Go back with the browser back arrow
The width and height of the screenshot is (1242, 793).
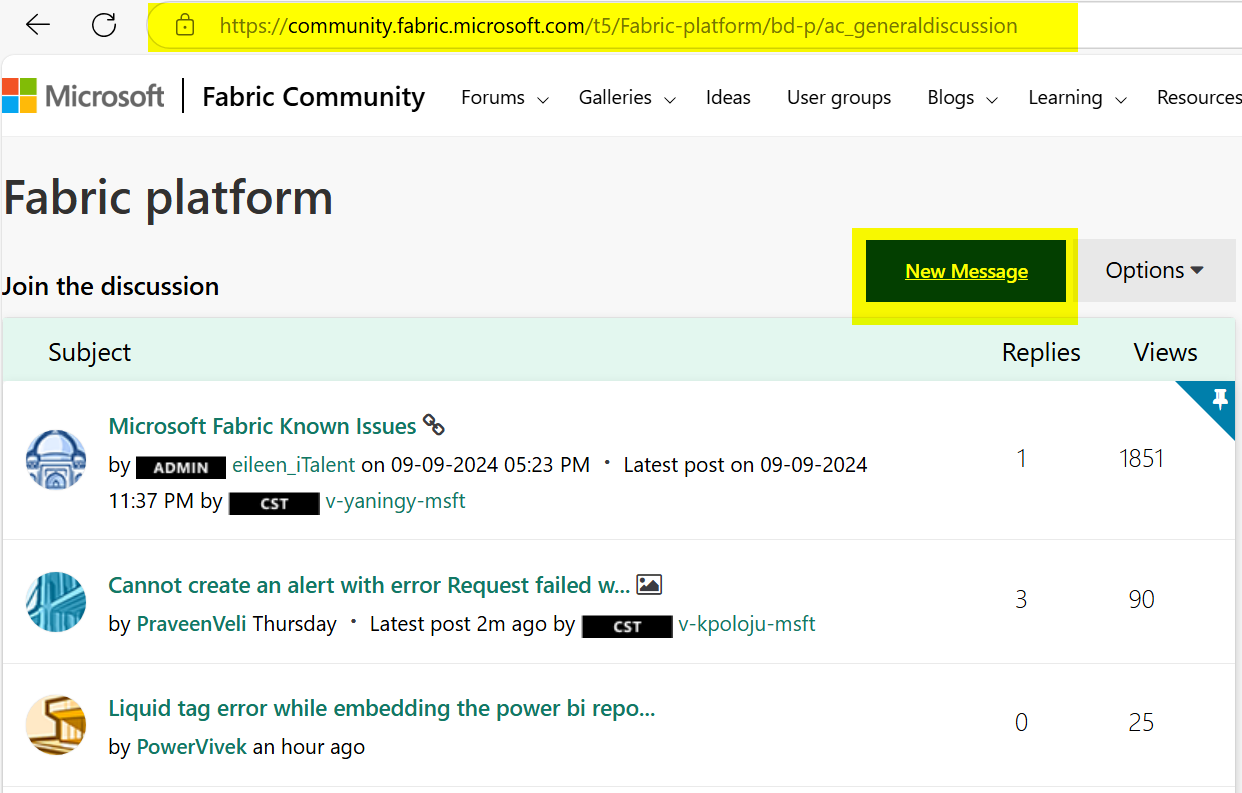click(38, 25)
